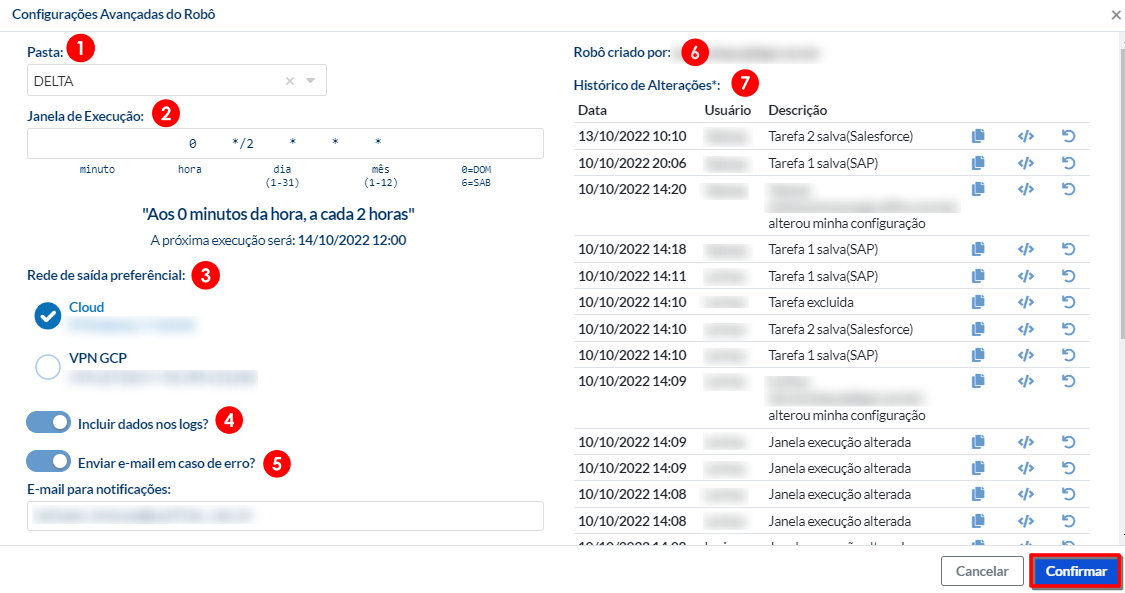Show code of 10/10/2022 20:06 entry
Screen dimensions: 1125x593
click(1025, 163)
